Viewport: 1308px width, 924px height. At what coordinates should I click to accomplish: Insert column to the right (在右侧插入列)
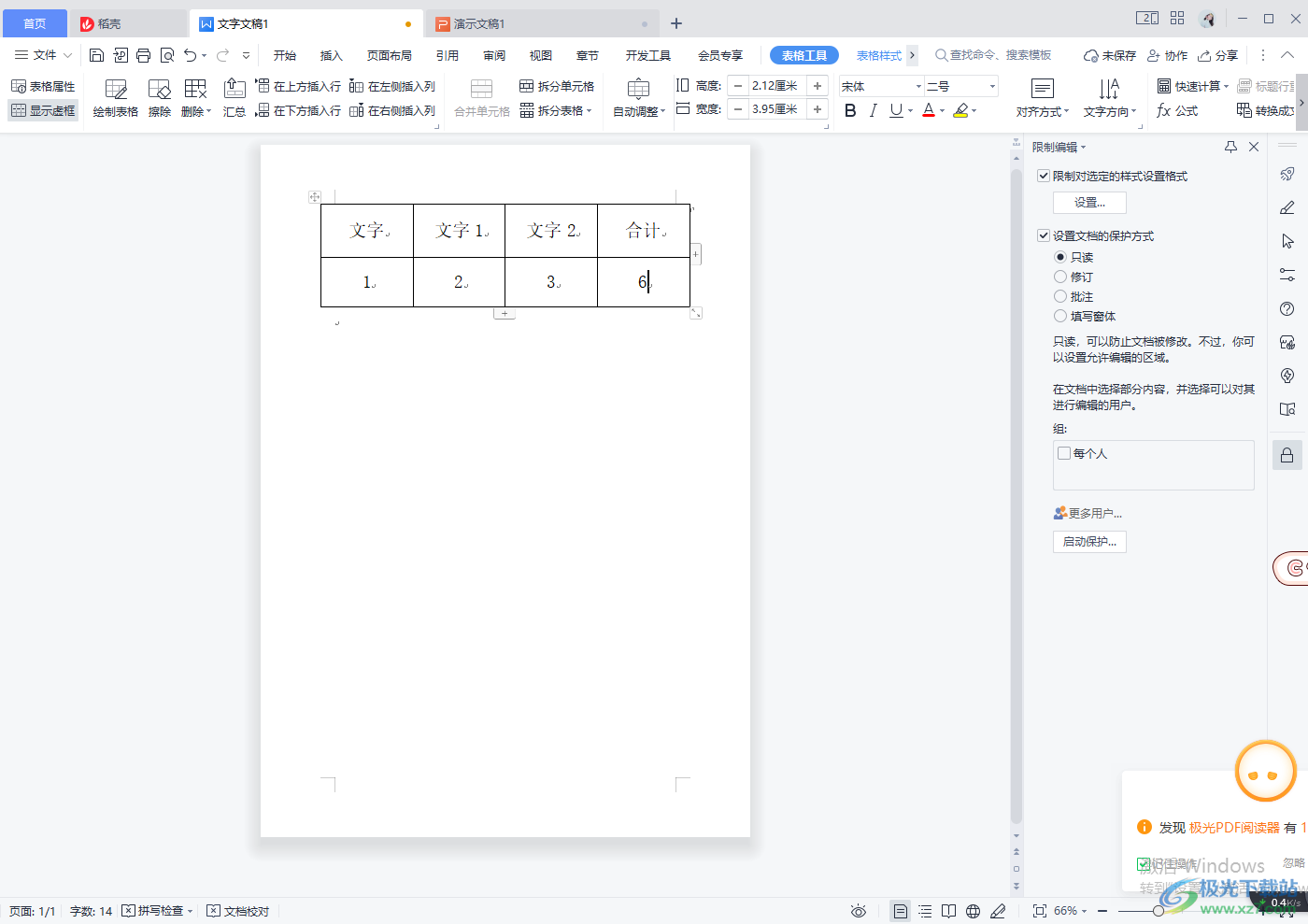tap(392, 110)
